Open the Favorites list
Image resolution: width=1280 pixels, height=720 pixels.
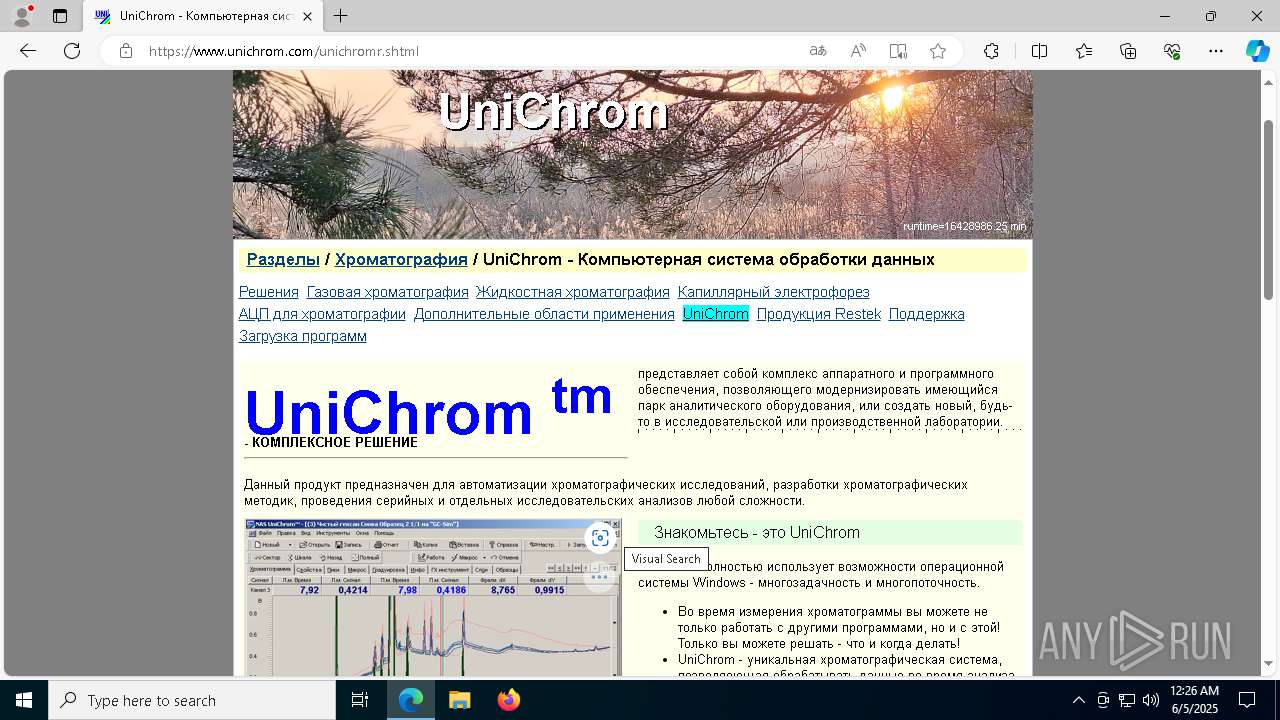tap(1084, 51)
